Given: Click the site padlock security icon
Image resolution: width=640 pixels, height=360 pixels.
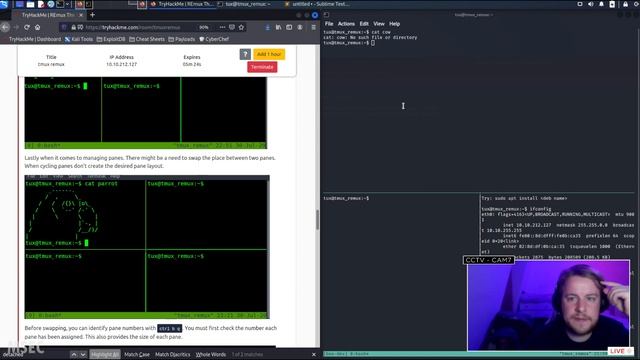Looking at the screenshot, I should (73, 27).
